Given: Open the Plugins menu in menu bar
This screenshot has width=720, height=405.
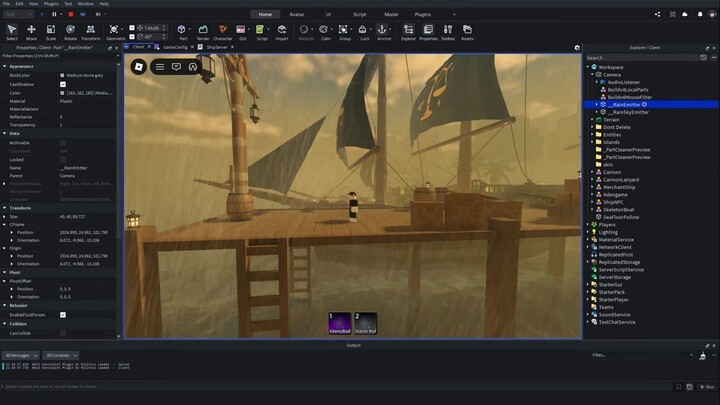Looking at the screenshot, I should click(x=51, y=4).
